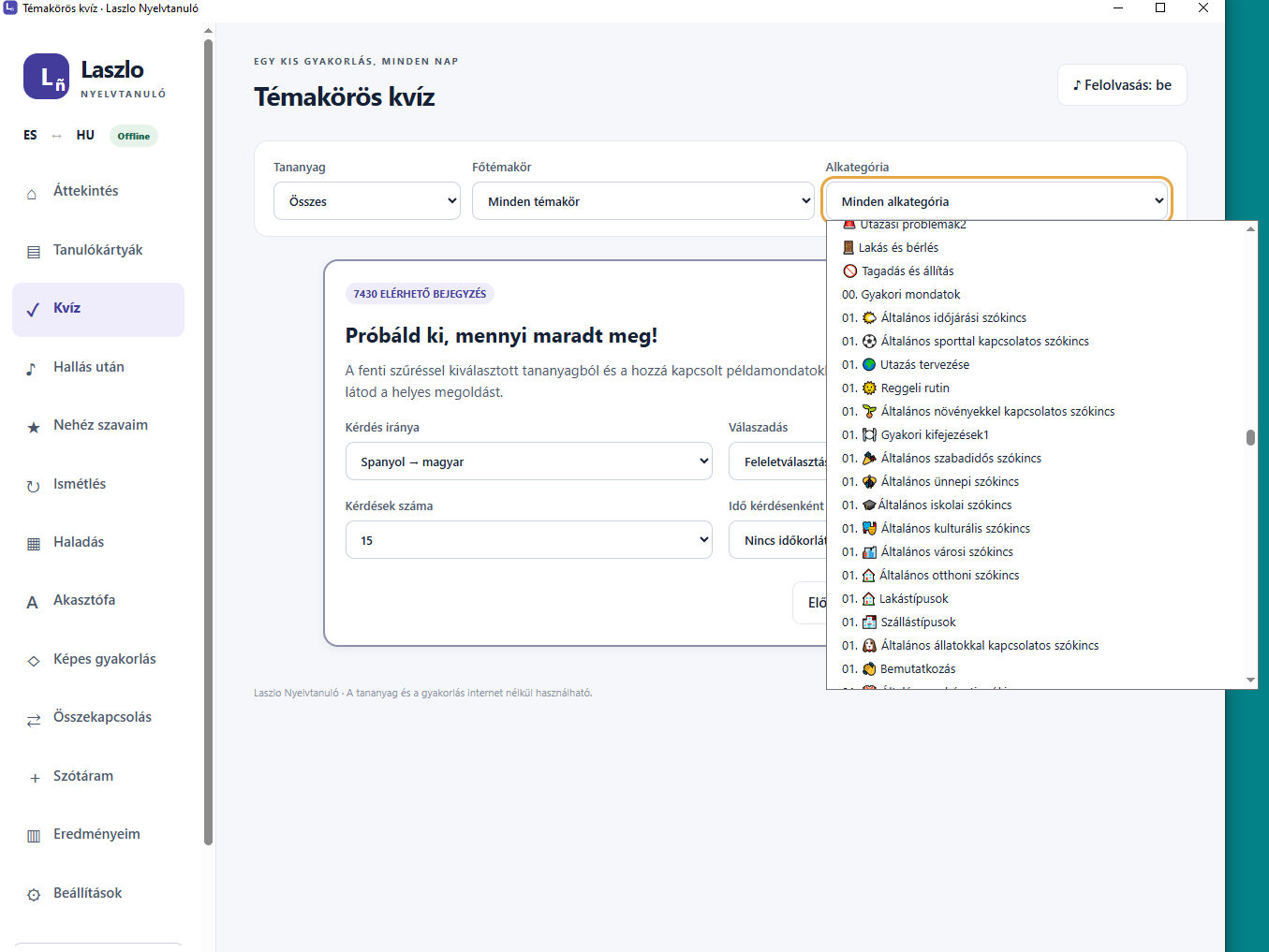This screenshot has height=952, width=1269.
Task: Click the Képes gyakorlás diamond icon
Action: (x=34, y=661)
